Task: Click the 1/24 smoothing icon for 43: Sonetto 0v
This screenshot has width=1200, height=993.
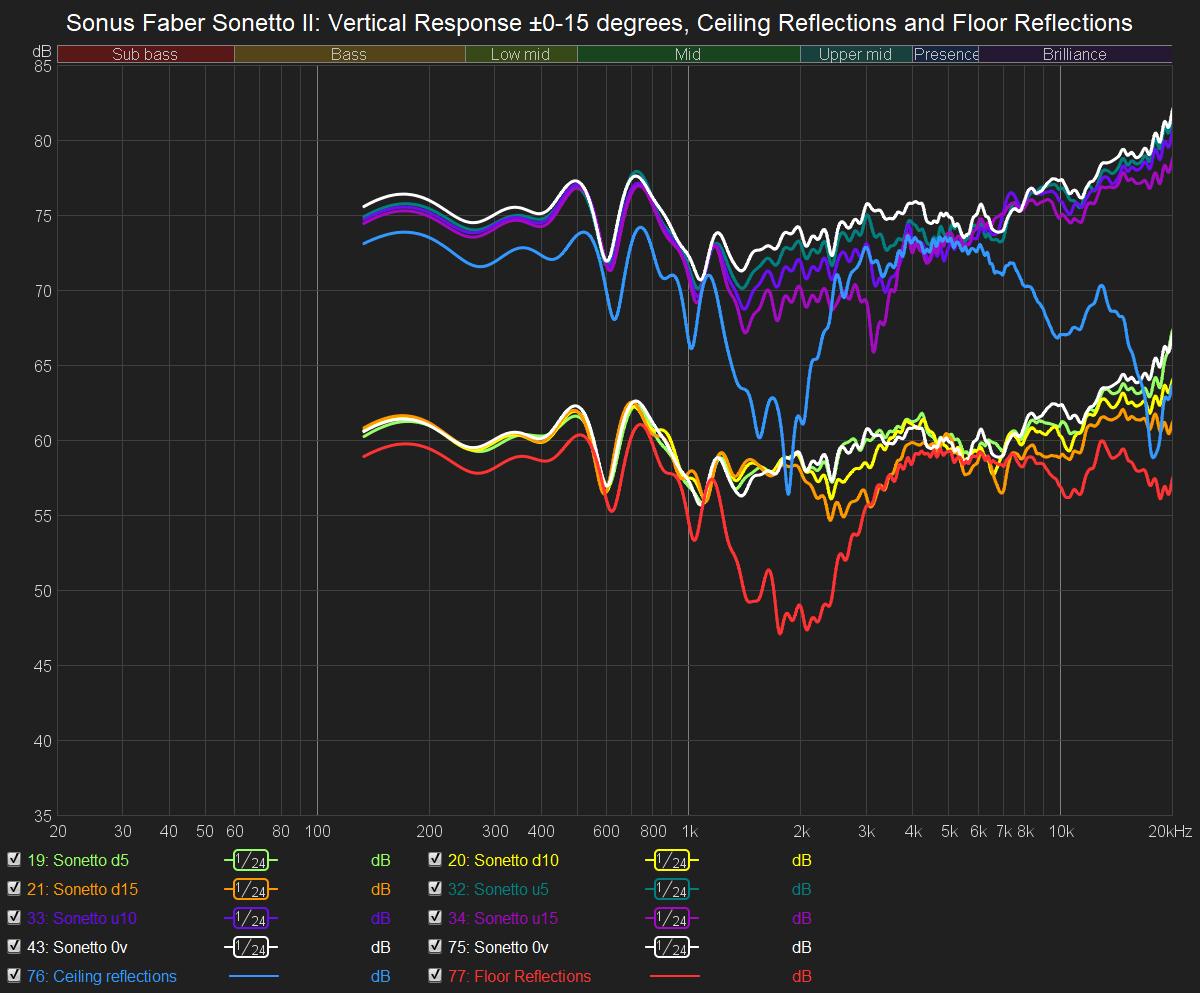Action: click(251, 947)
